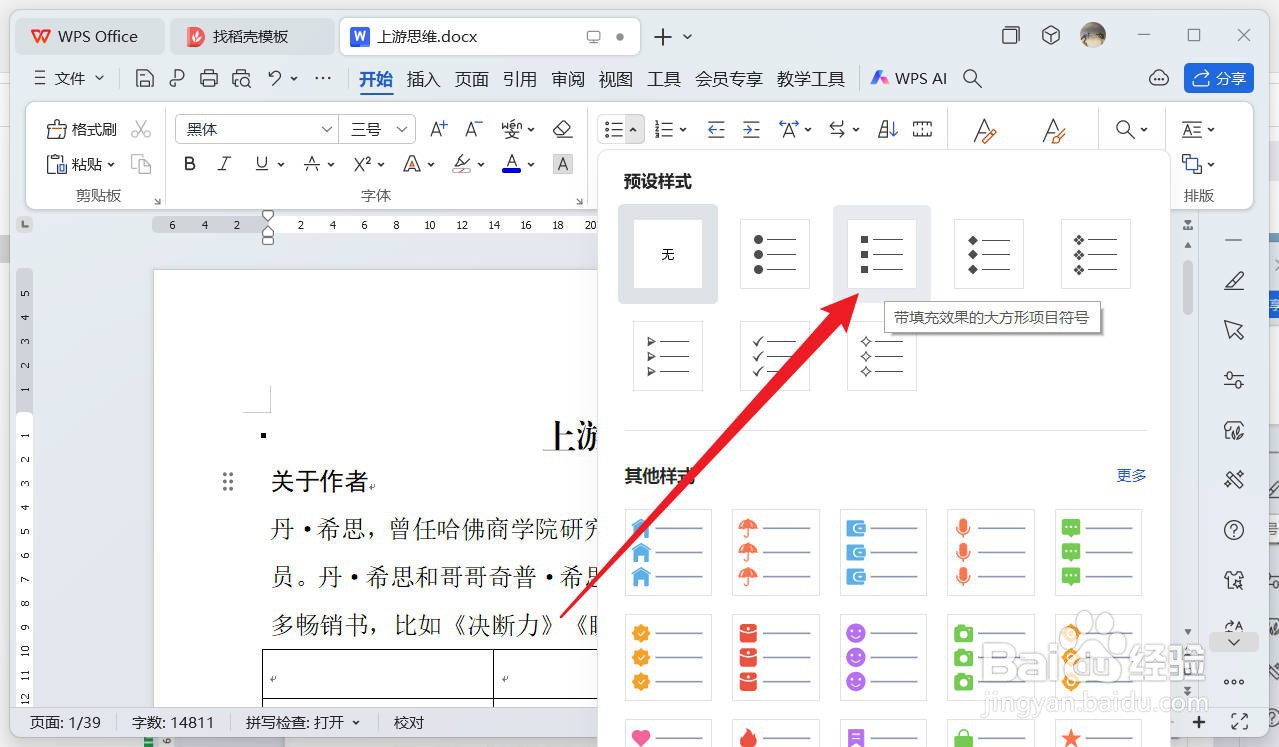This screenshot has width=1279, height=747.
Task: Click the 分享 share button
Action: [1218, 78]
